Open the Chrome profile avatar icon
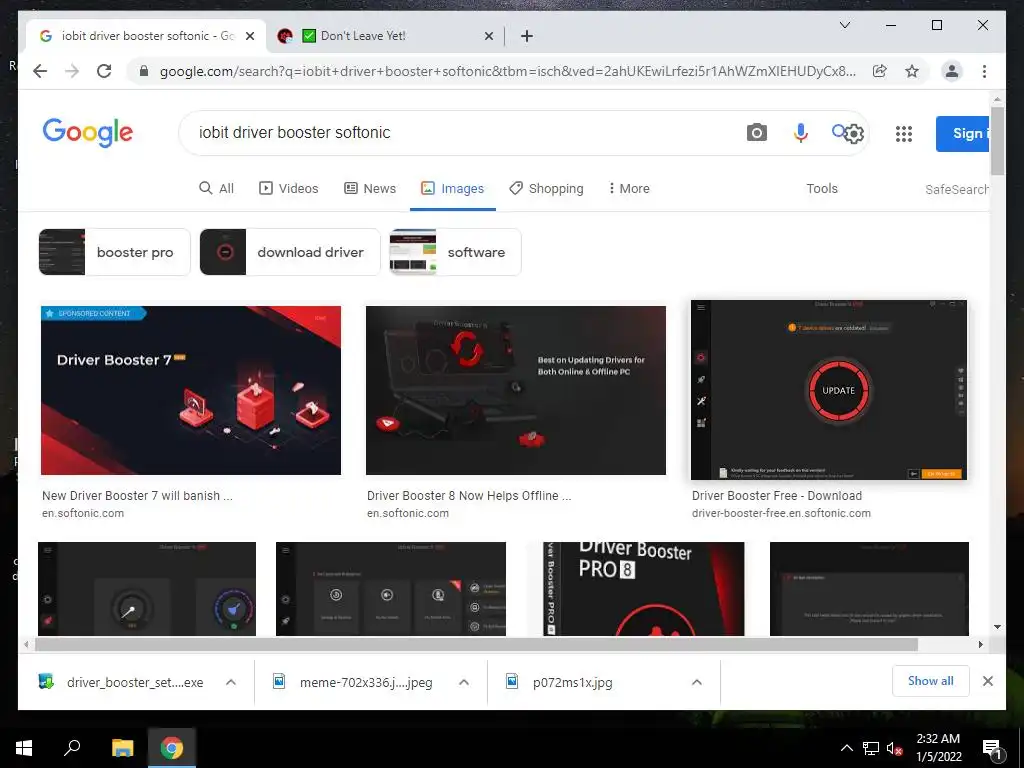This screenshot has width=1024, height=768. pos(952,71)
